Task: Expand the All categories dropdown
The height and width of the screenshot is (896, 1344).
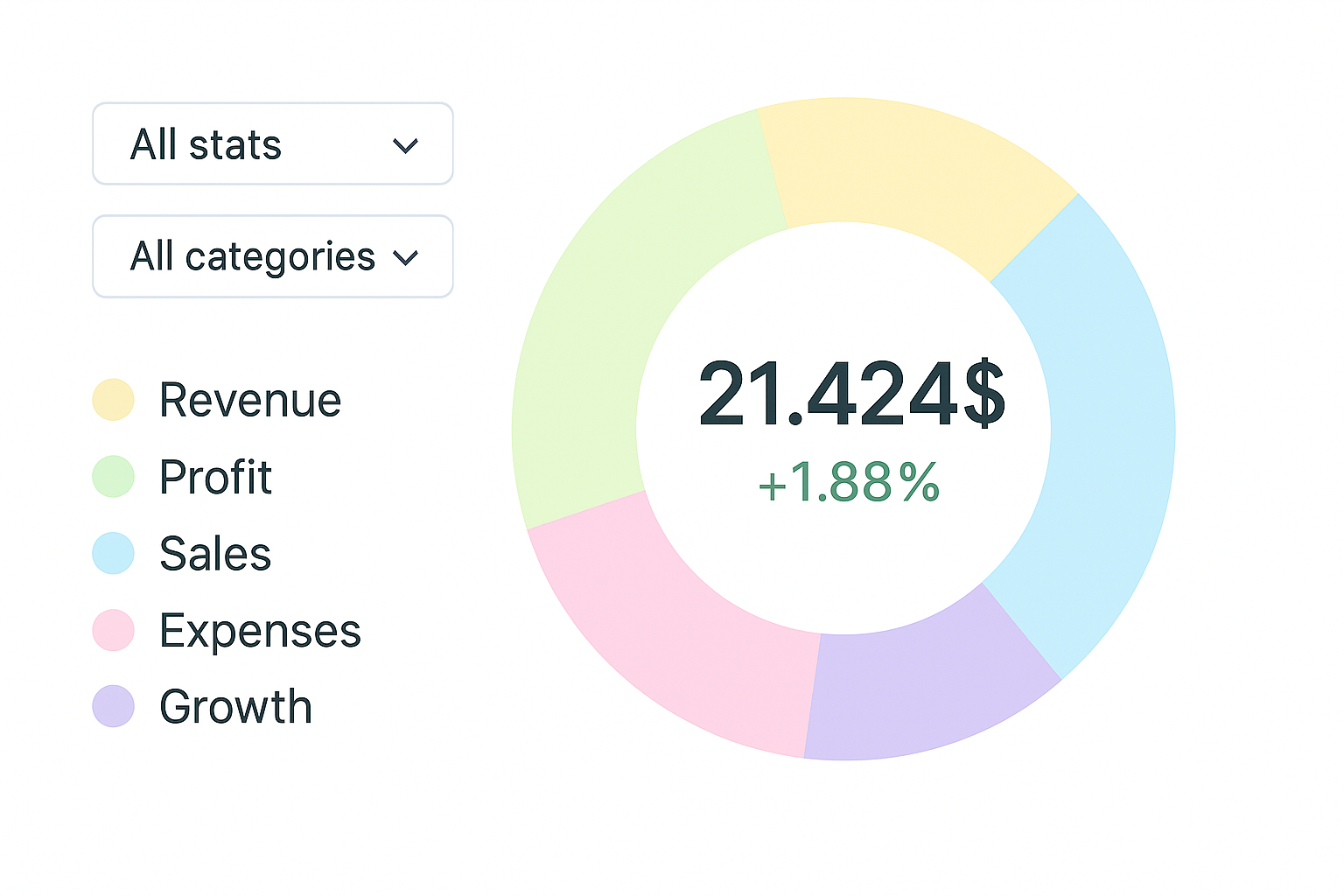Action: pos(272,256)
